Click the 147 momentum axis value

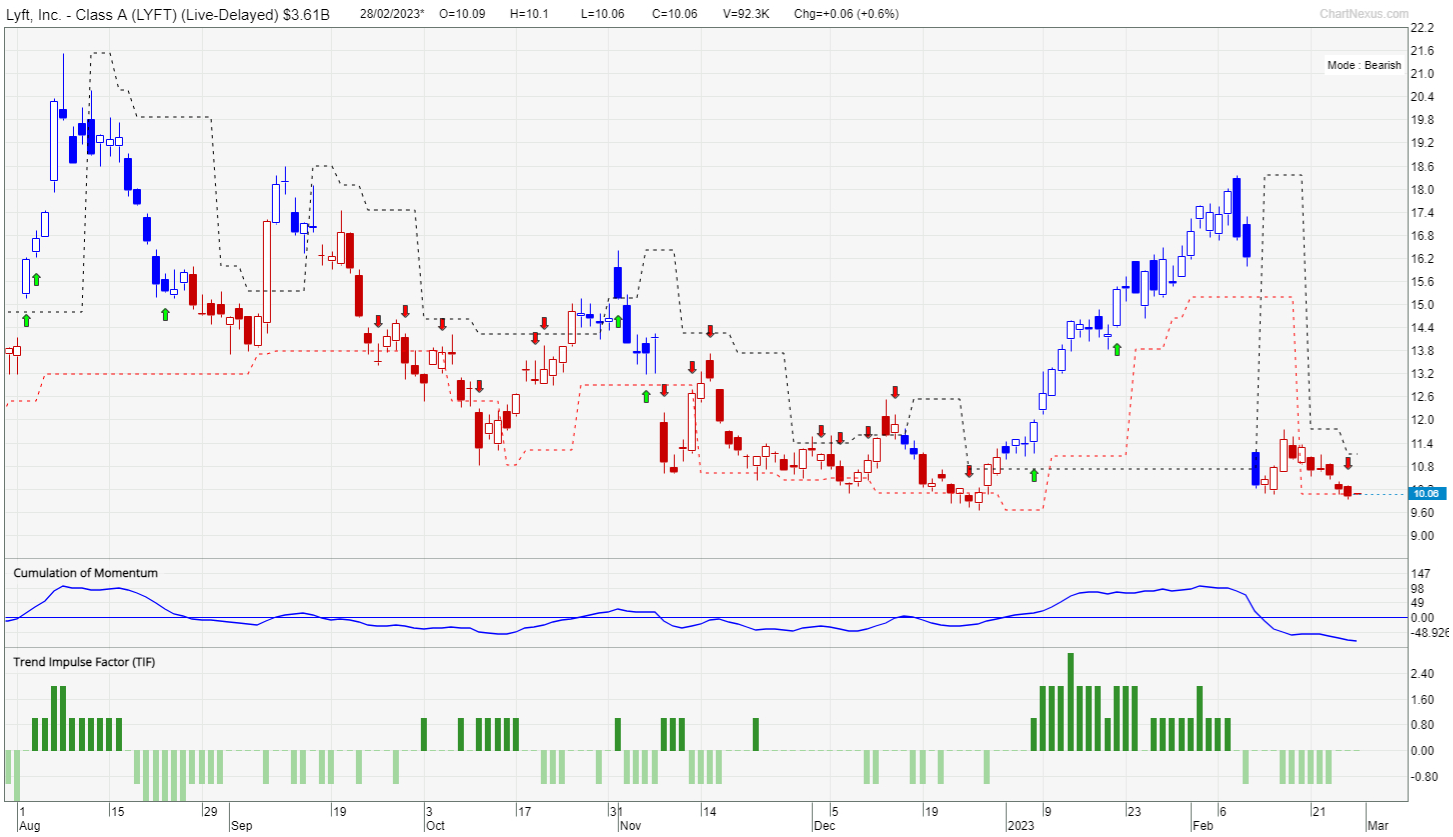tap(1420, 575)
